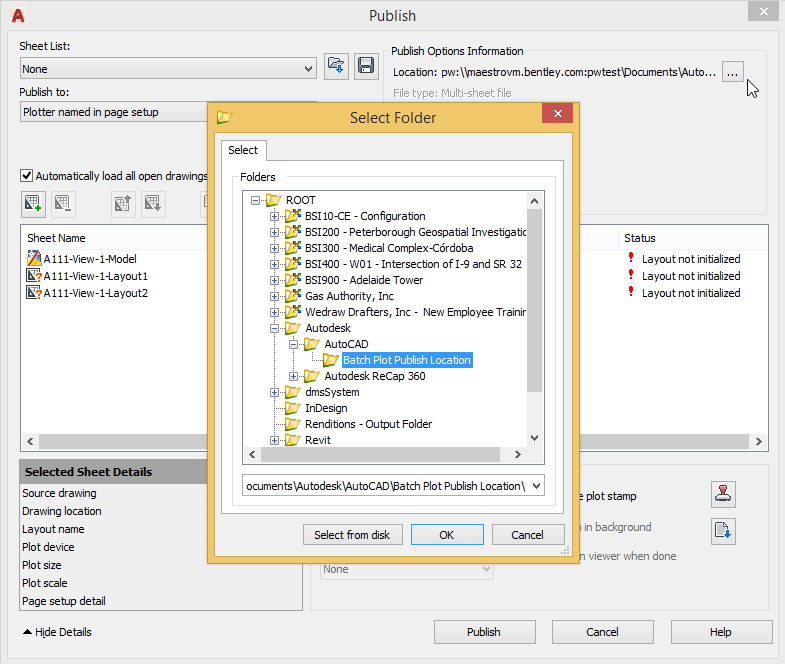Image resolution: width=785 pixels, height=664 pixels.
Task: Select the Batch Plot Publish Location folder
Action: [x=406, y=360]
